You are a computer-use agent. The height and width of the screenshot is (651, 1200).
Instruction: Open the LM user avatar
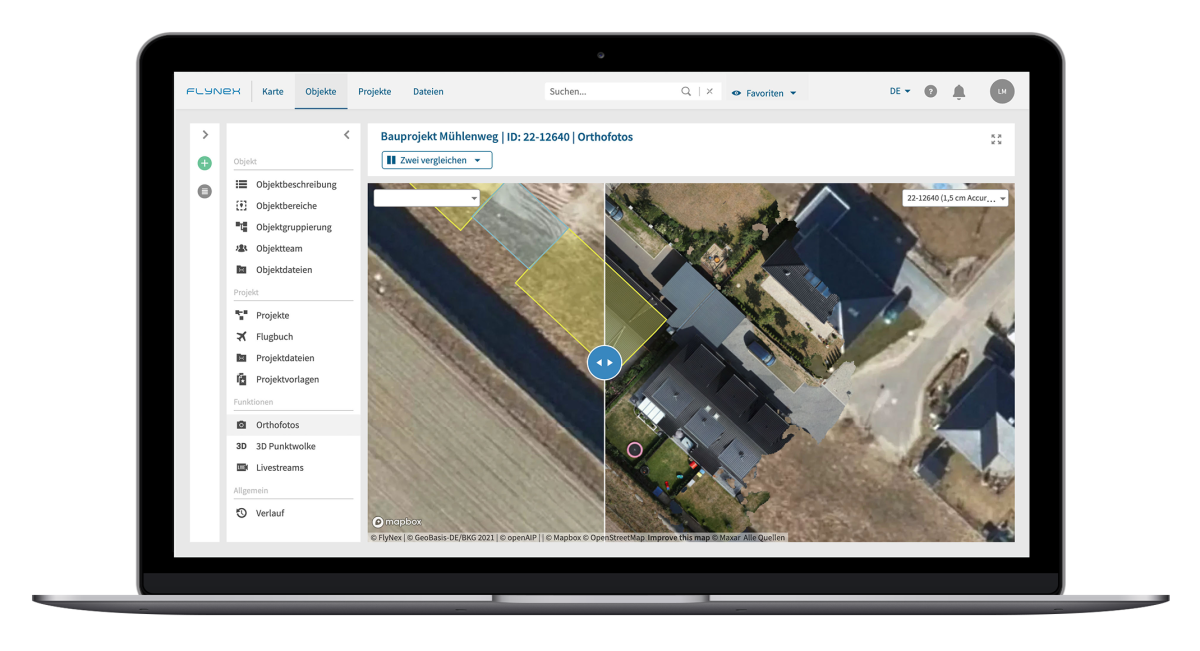click(x=1002, y=91)
